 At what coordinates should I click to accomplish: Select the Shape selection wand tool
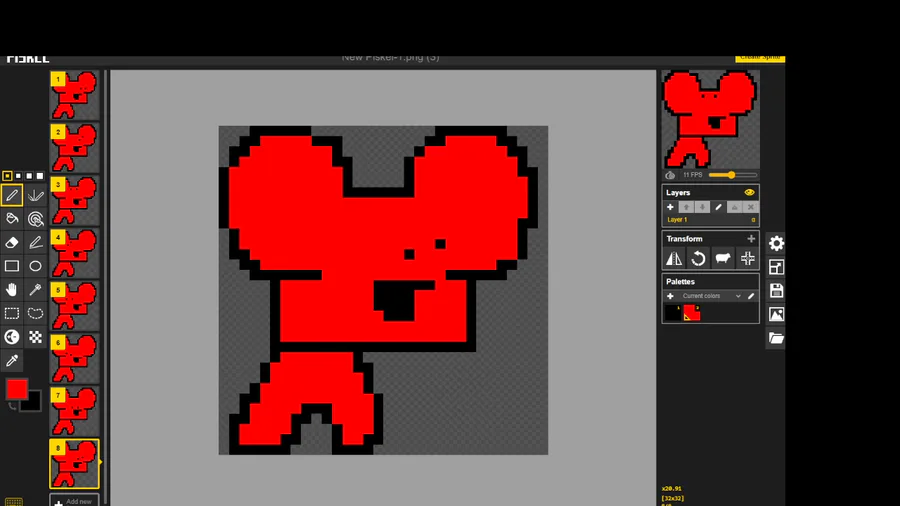tap(36, 289)
